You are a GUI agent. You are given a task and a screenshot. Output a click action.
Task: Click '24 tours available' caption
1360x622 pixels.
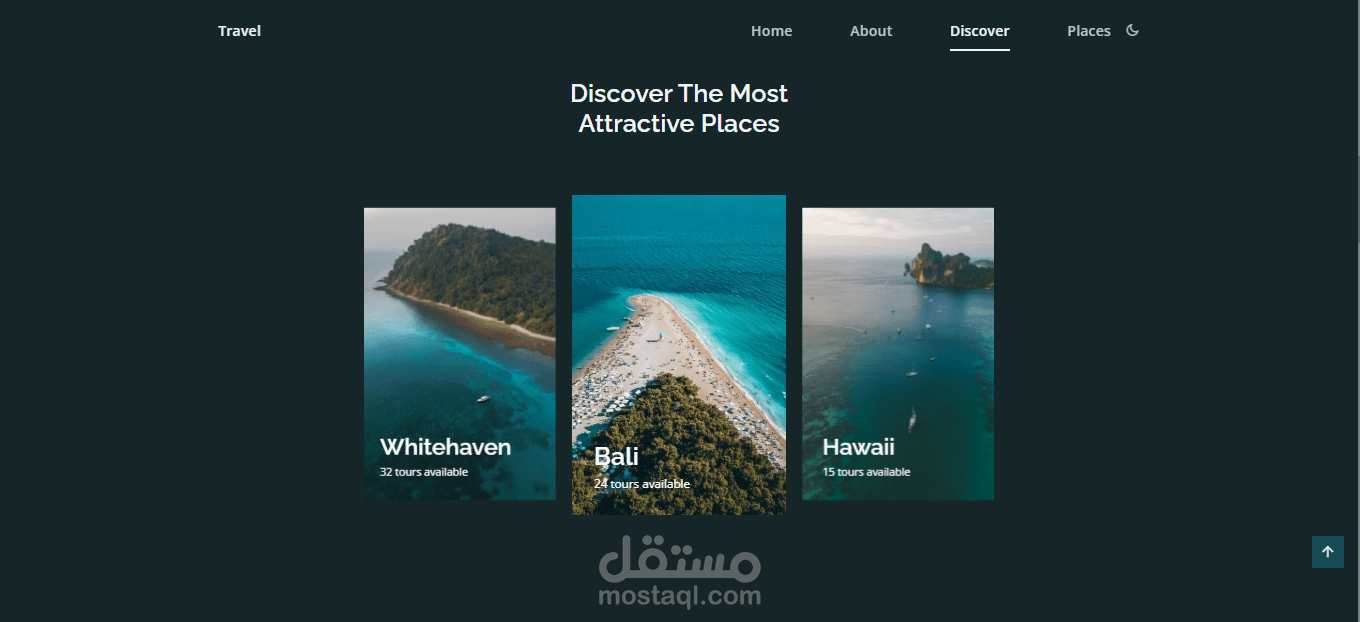pos(642,484)
